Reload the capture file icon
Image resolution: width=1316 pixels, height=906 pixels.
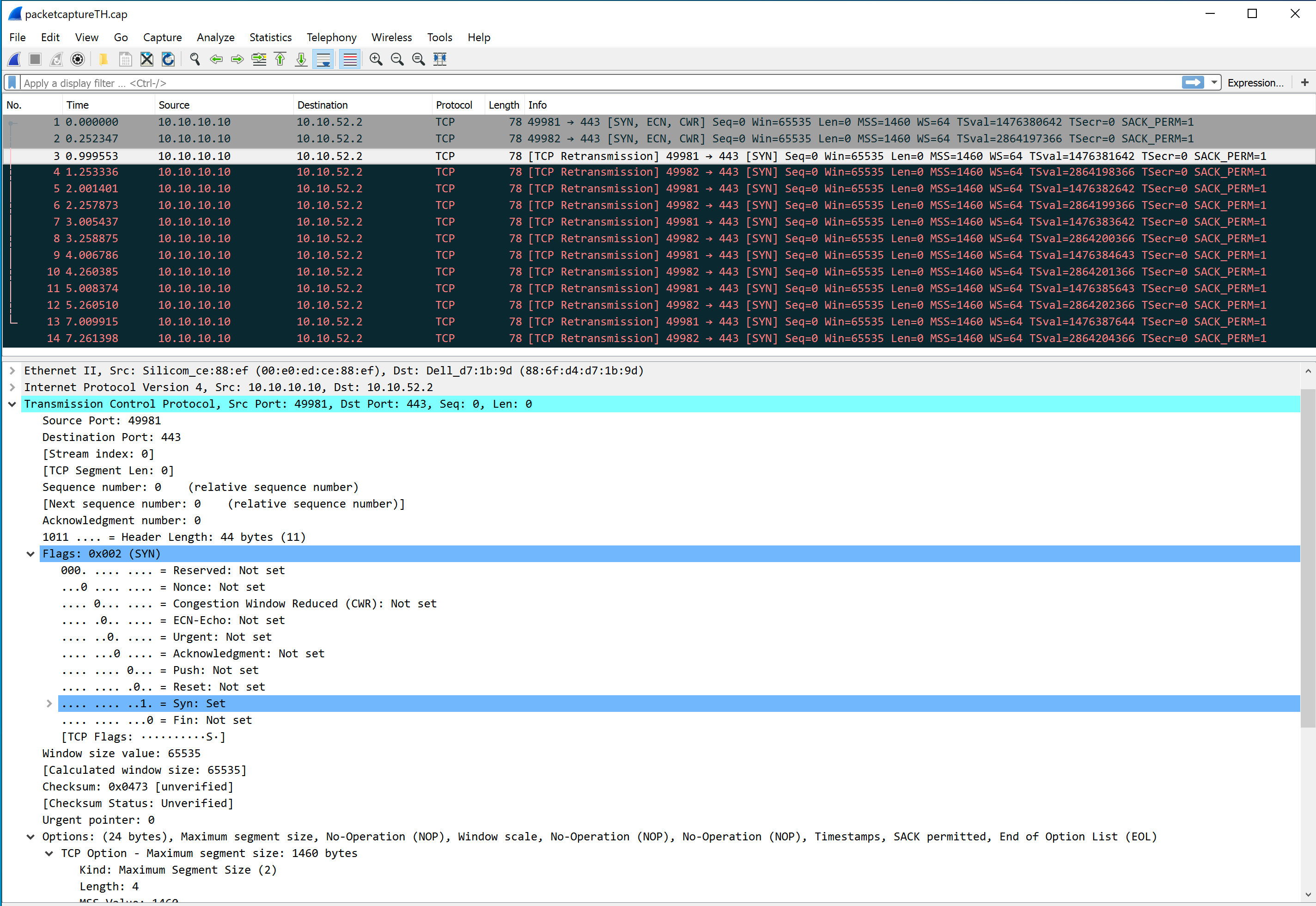coord(168,59)
